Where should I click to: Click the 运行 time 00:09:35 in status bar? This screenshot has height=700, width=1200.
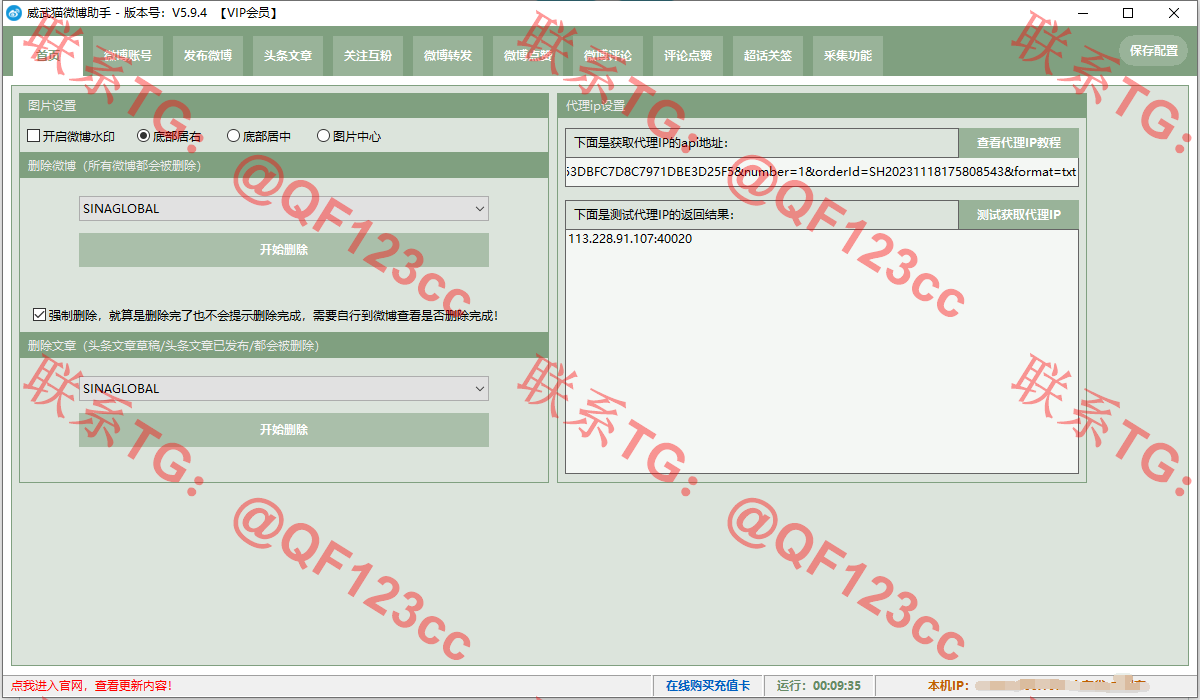[x=819, y=685]
